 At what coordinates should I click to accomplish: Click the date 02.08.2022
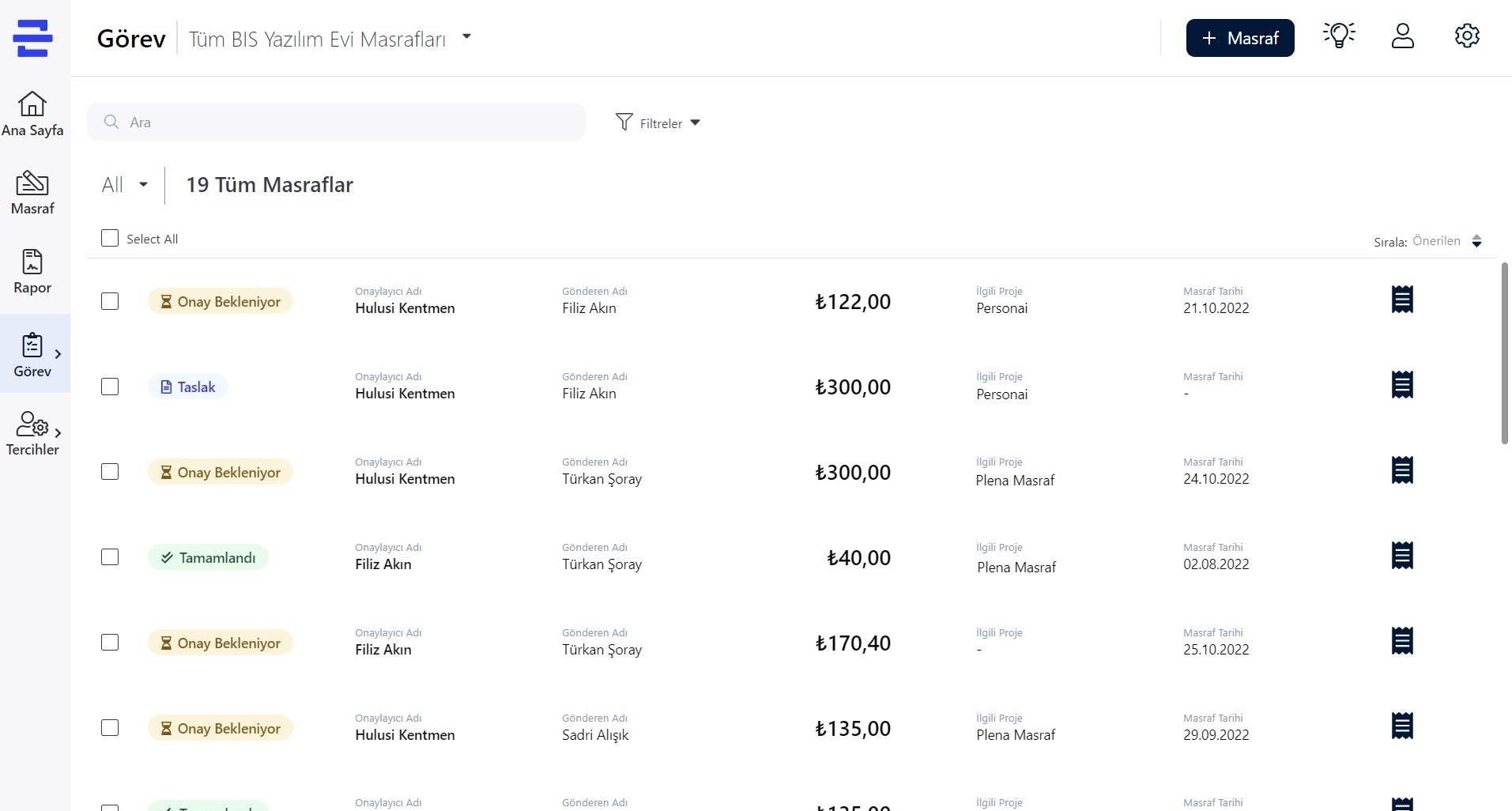(1216, 564)
